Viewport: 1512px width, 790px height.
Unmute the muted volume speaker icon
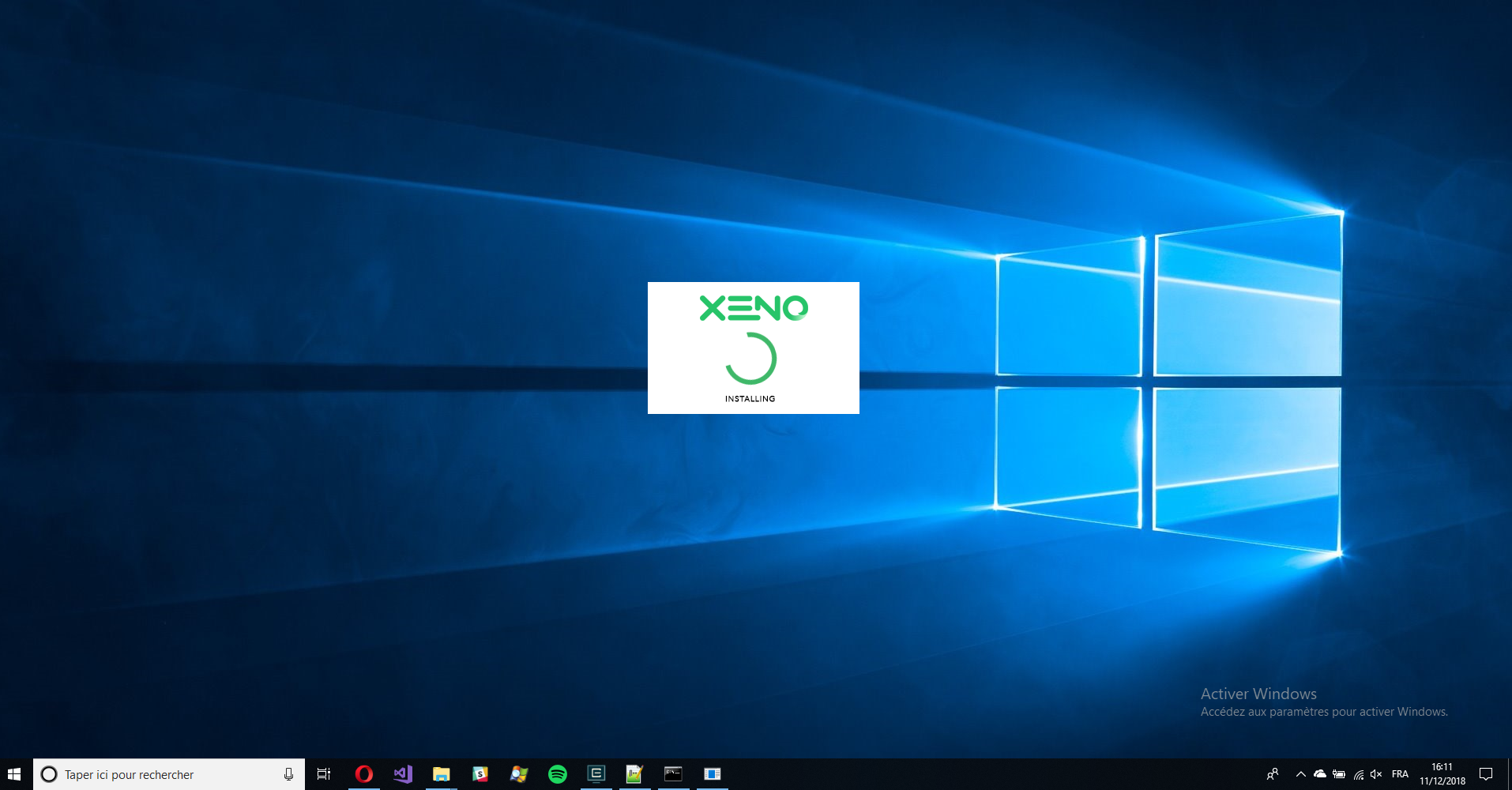pyautogui.click(x=1377, y=774)
